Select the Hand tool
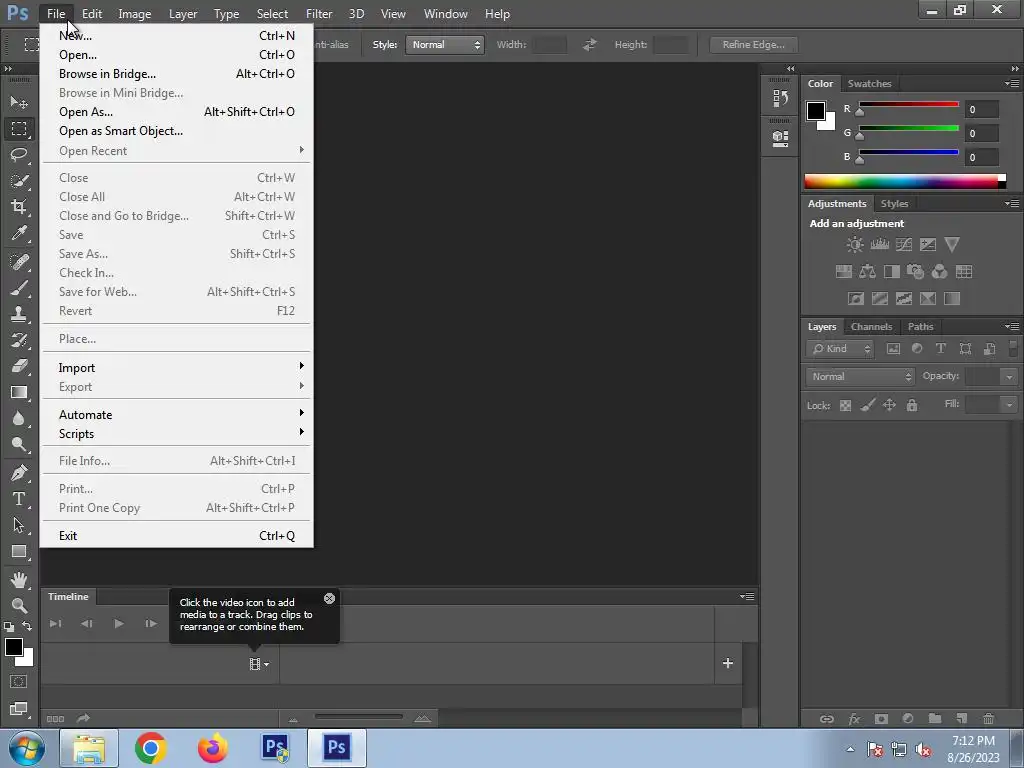1024x768 pixels. [x=19, y=579]
